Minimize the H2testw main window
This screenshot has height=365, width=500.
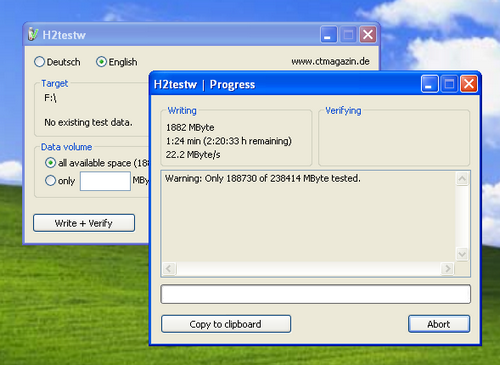click(x=328, y=35)
